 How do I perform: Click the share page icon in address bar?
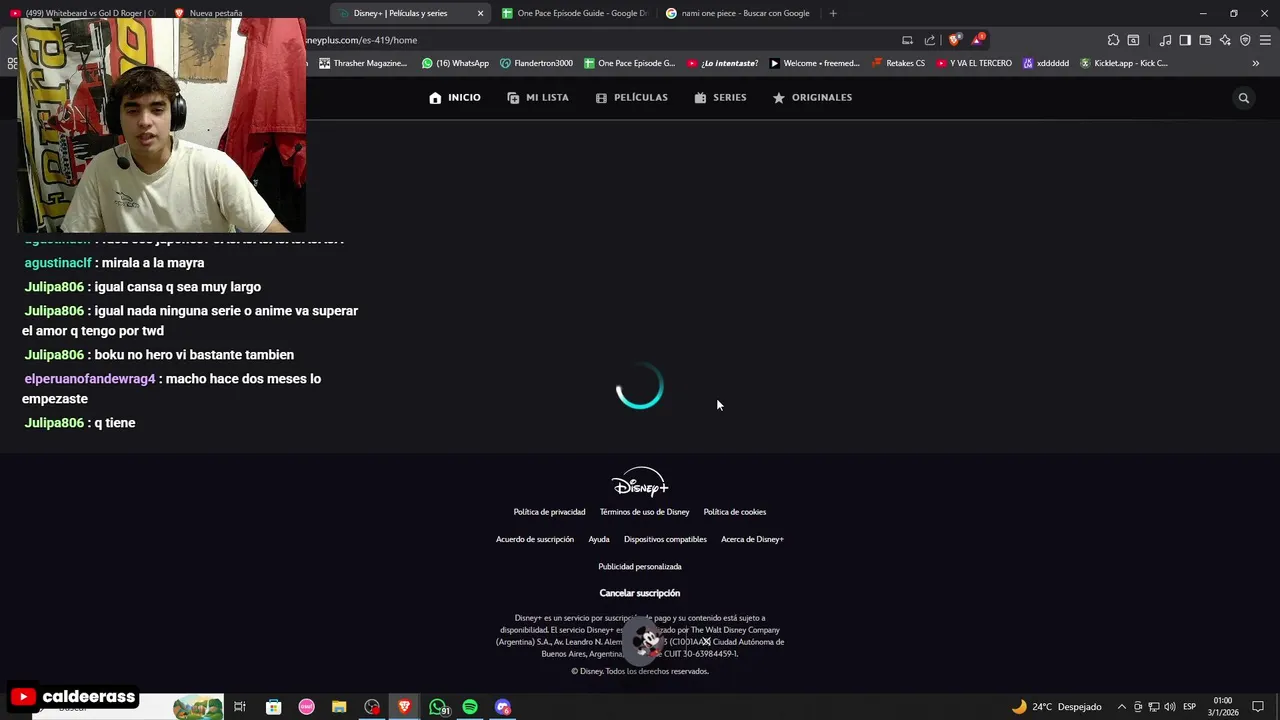coord(930,40)
